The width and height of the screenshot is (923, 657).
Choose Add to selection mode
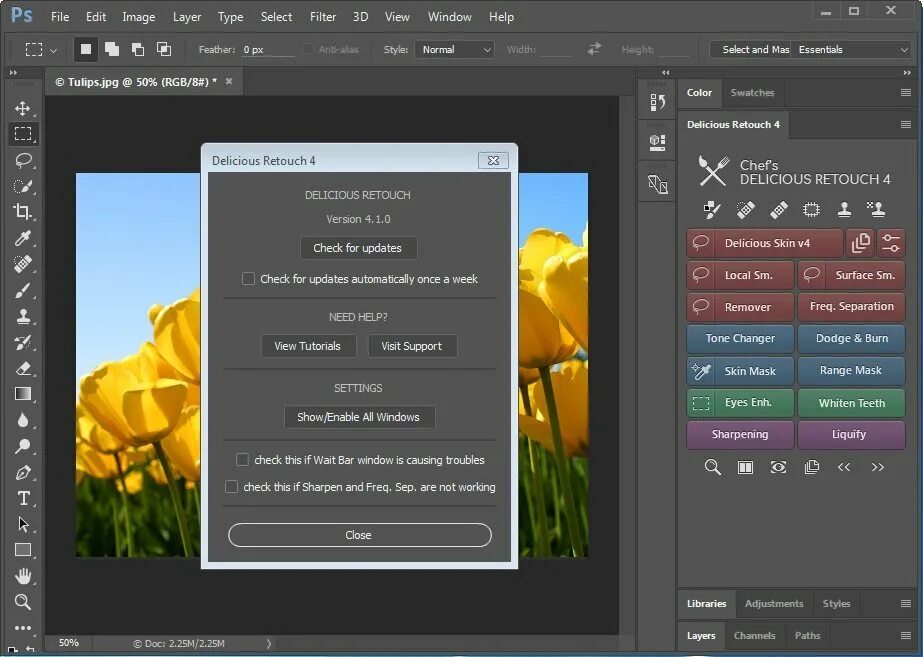tap(112, 49)
